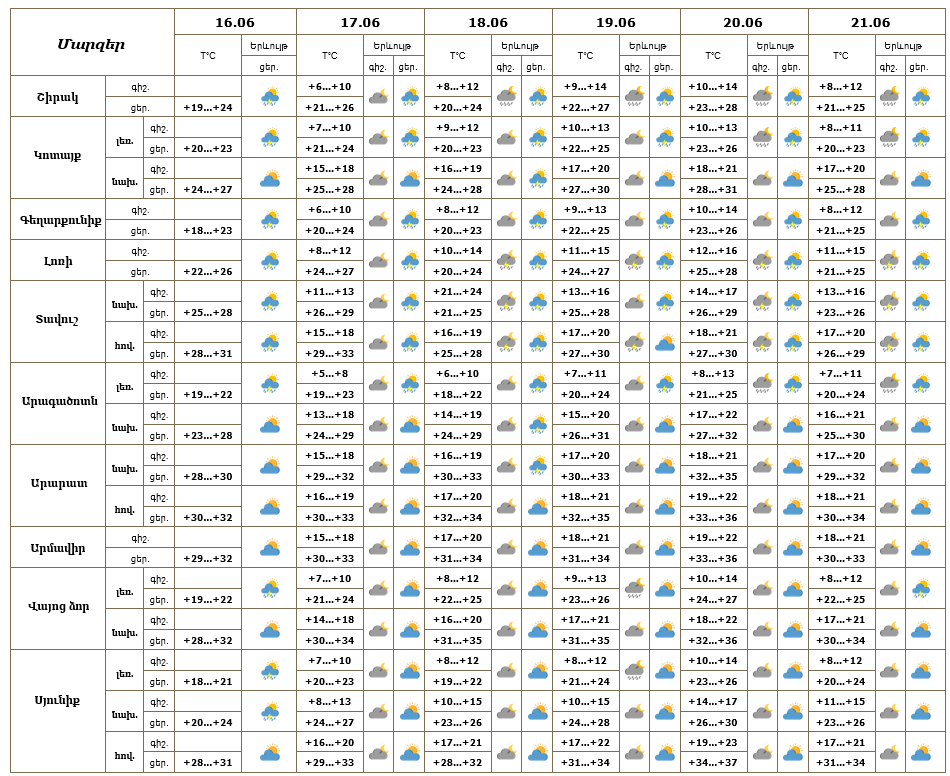The image size is (950, 776).
Task: Click Տավուշ հով. 20.06 night weather icon
Action: point(762,343)
